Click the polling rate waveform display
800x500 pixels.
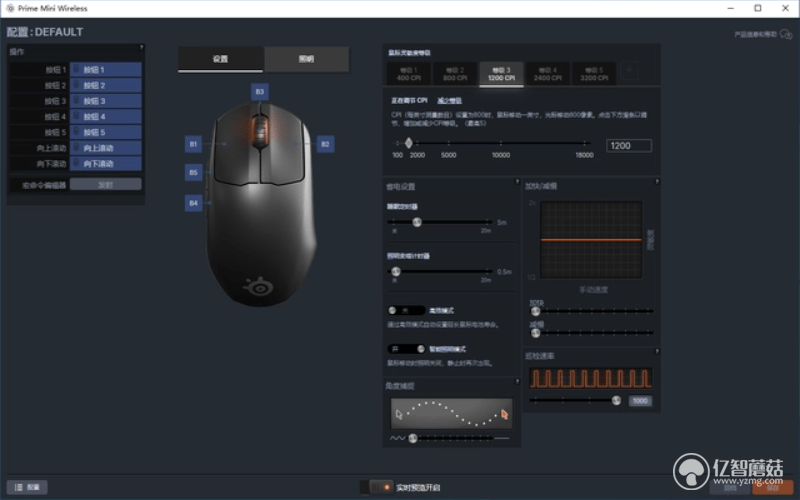point(591,379)
